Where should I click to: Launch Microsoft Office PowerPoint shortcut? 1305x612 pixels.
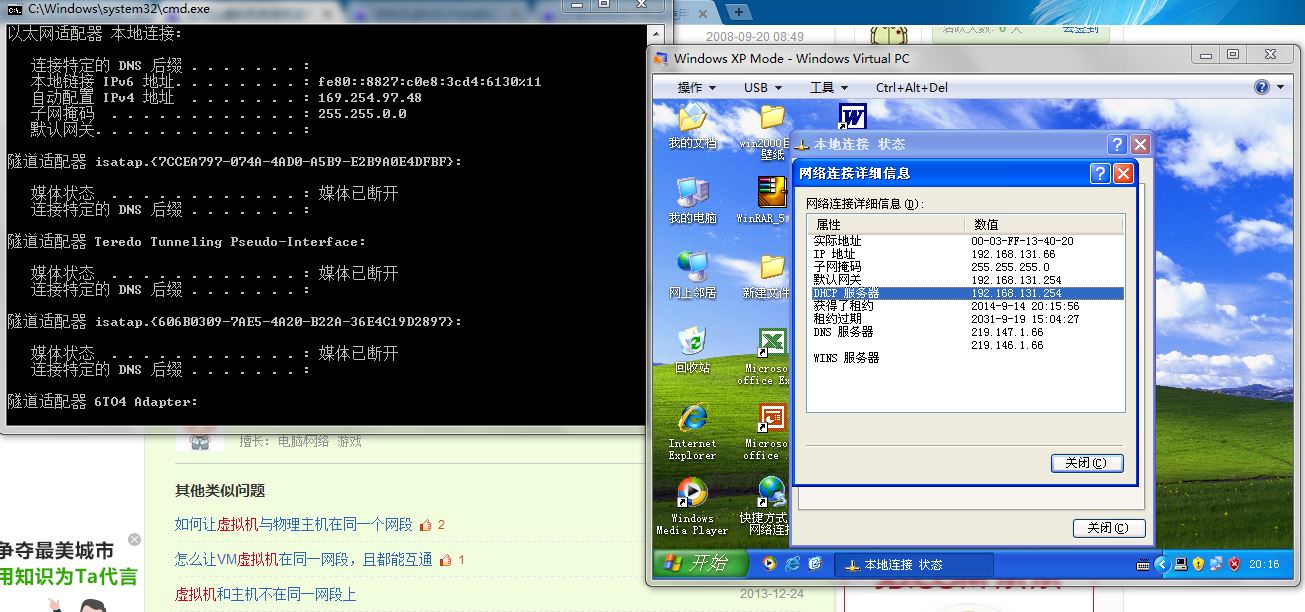click(768, 432)
